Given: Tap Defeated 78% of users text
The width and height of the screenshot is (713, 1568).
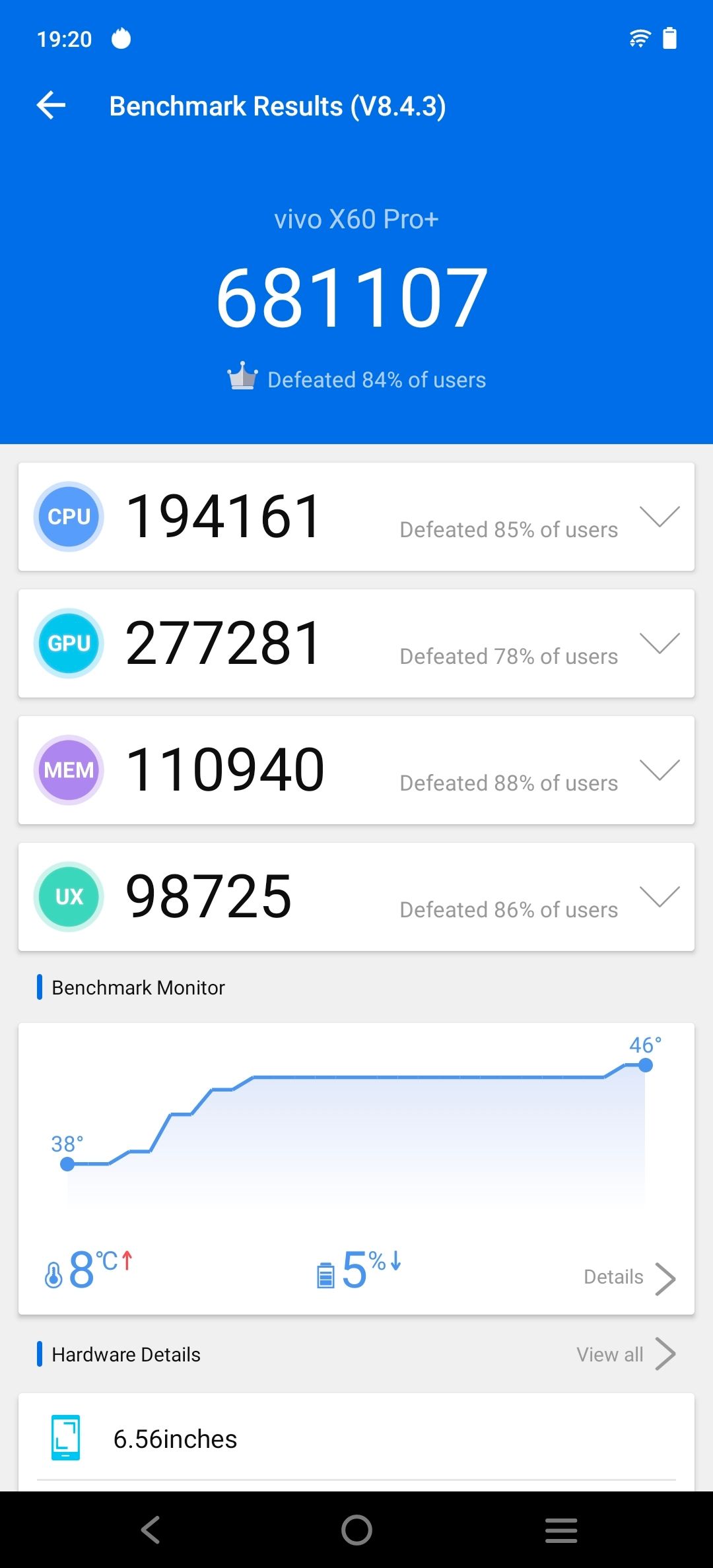Looking at the screenshot, I should tap(509, 656).
